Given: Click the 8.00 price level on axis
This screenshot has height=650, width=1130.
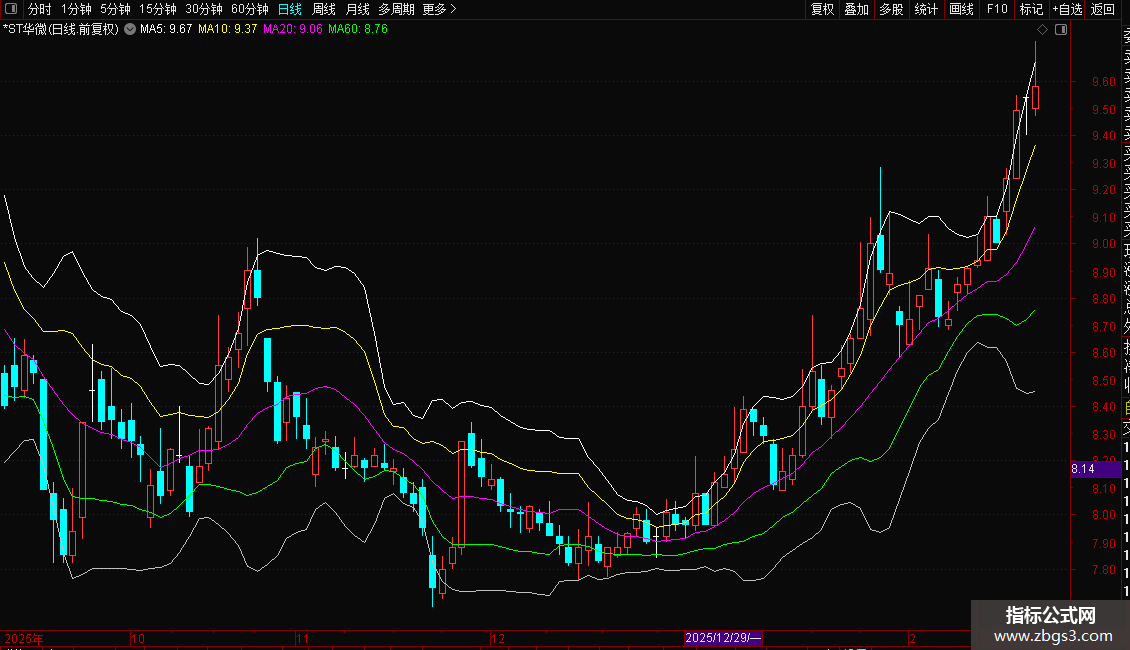Looking at the screenshot, I should pos(1104,515).
